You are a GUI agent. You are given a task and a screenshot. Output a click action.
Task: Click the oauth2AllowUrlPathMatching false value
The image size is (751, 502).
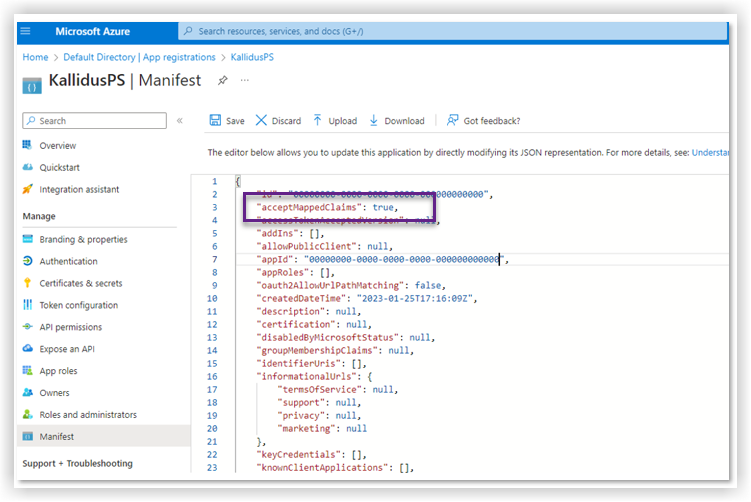coord(428,285)
